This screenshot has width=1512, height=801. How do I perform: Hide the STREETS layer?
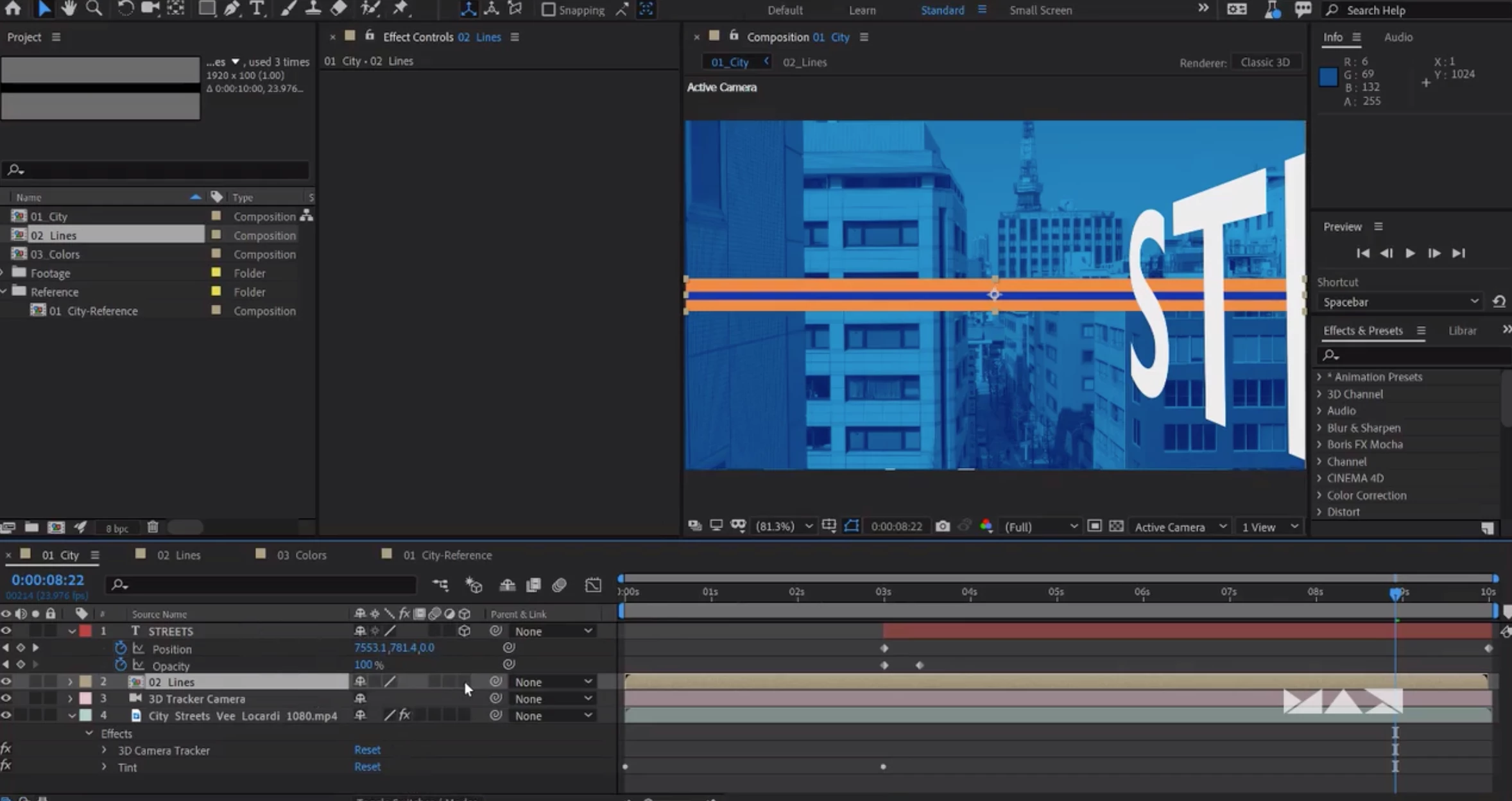pyautogui.click(x=6, y=631)
